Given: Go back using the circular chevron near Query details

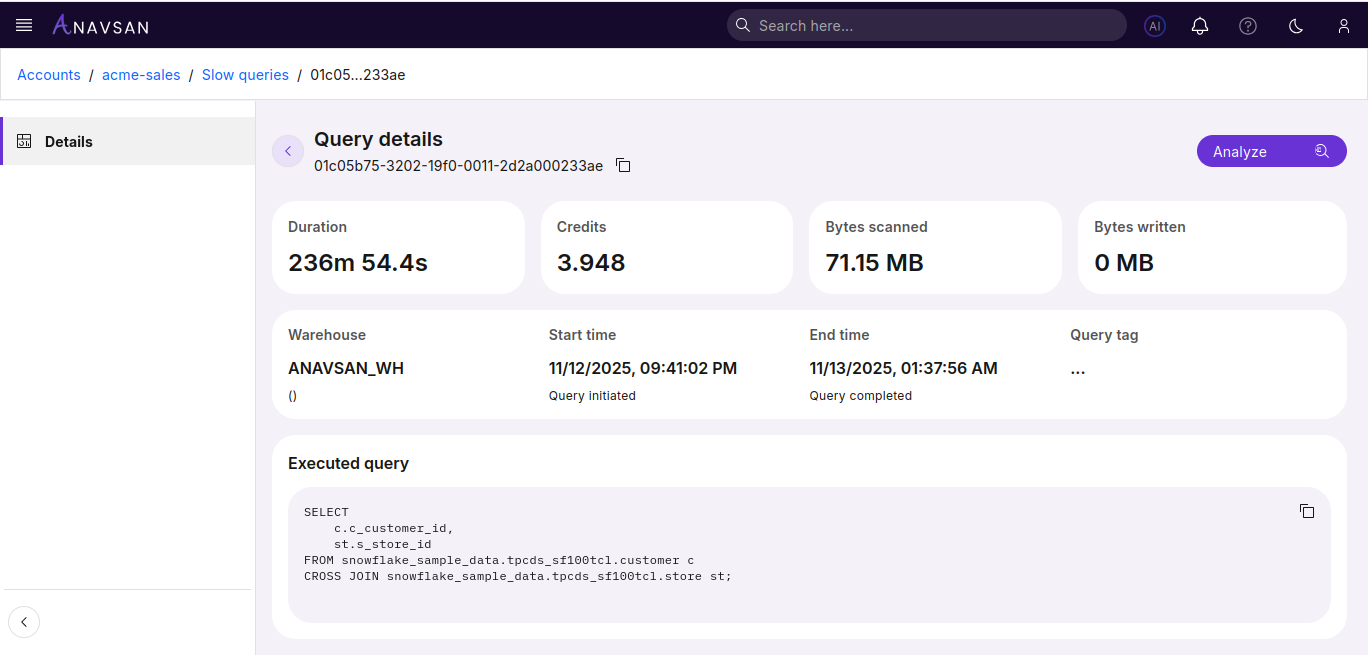Looking at the screenshot, I should tap(288, 150).
